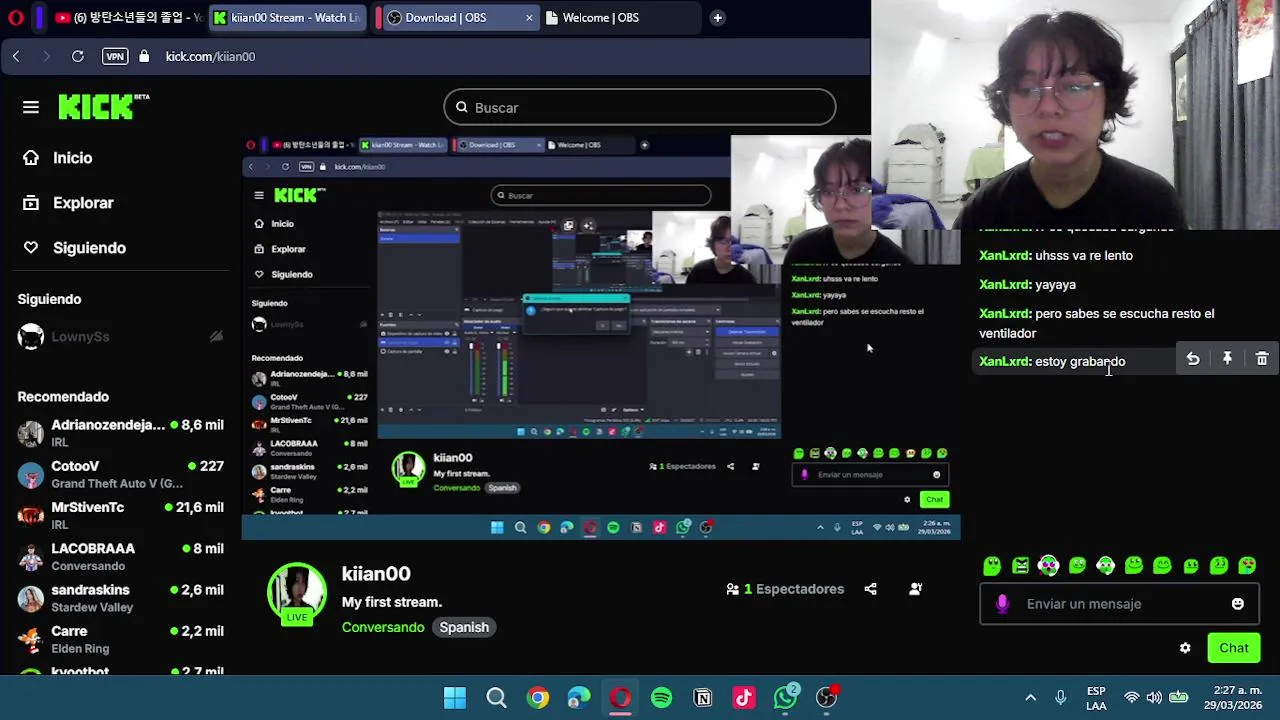Click XanLxrd username in 'yayaya' message
Image resolution: width=1280 pixels, height=720 pixels.
tap(1003, 285)
